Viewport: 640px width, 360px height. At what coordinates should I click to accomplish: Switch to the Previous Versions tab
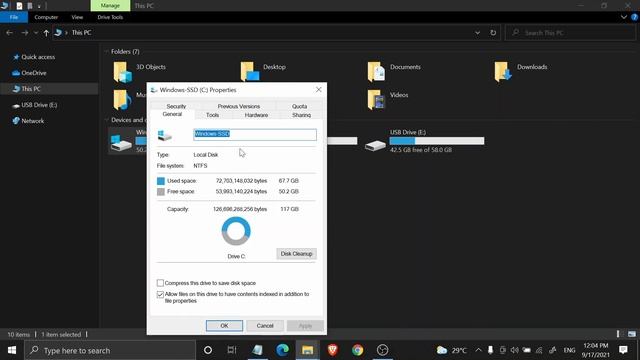(x=239, y=106)
